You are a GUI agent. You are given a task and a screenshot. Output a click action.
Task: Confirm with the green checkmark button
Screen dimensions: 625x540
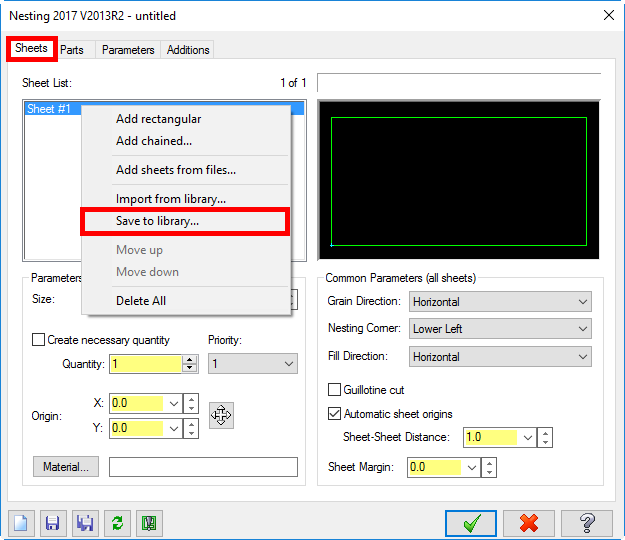(471, 523)
